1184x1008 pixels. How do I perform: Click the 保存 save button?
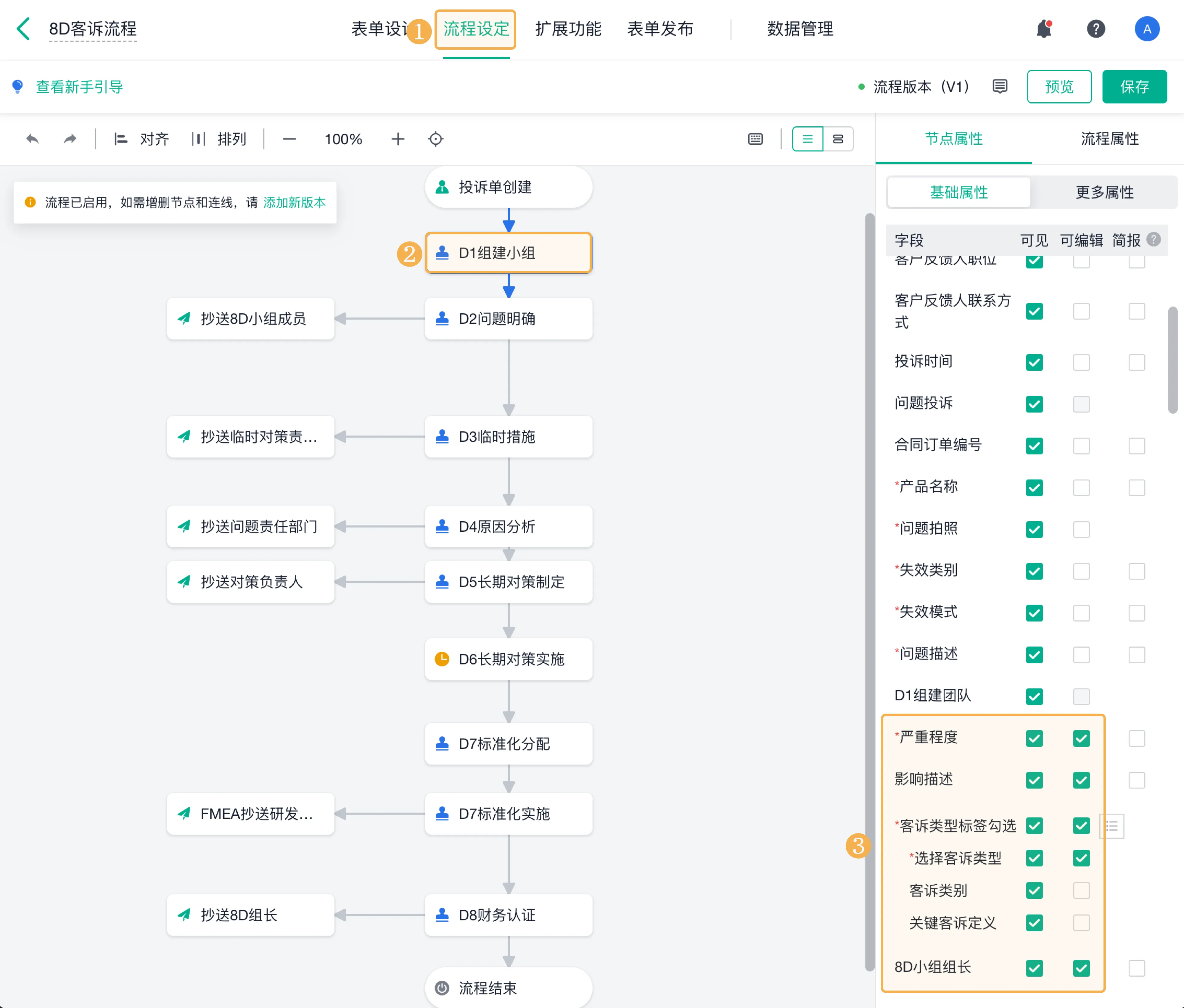tap(1134, 86)
